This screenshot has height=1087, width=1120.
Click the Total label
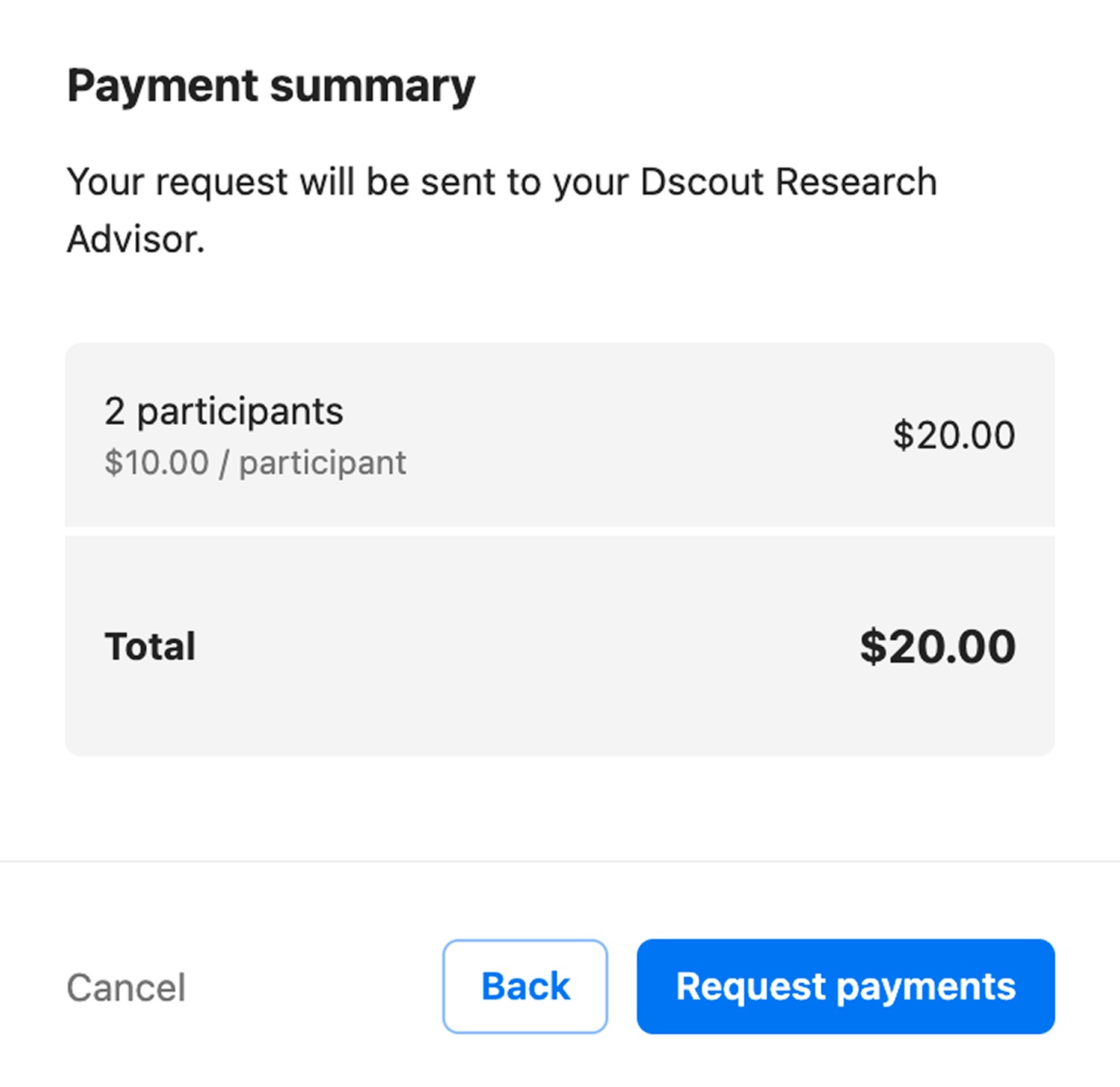[x=150, y=646]
